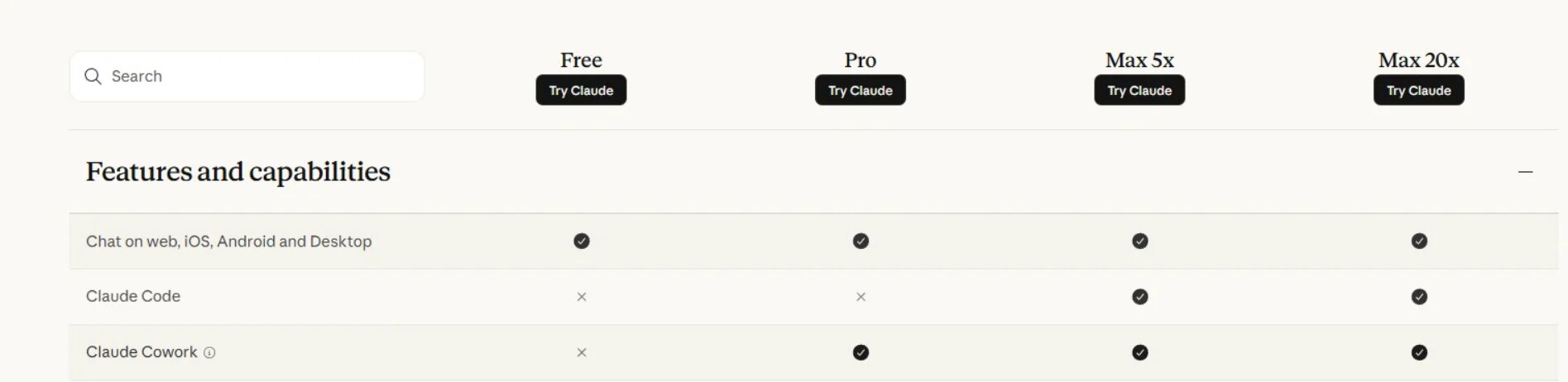The image size is (1568, 382).
Task: Click the Pro checkmark for Claude Cowork
Action: [861, 352]
